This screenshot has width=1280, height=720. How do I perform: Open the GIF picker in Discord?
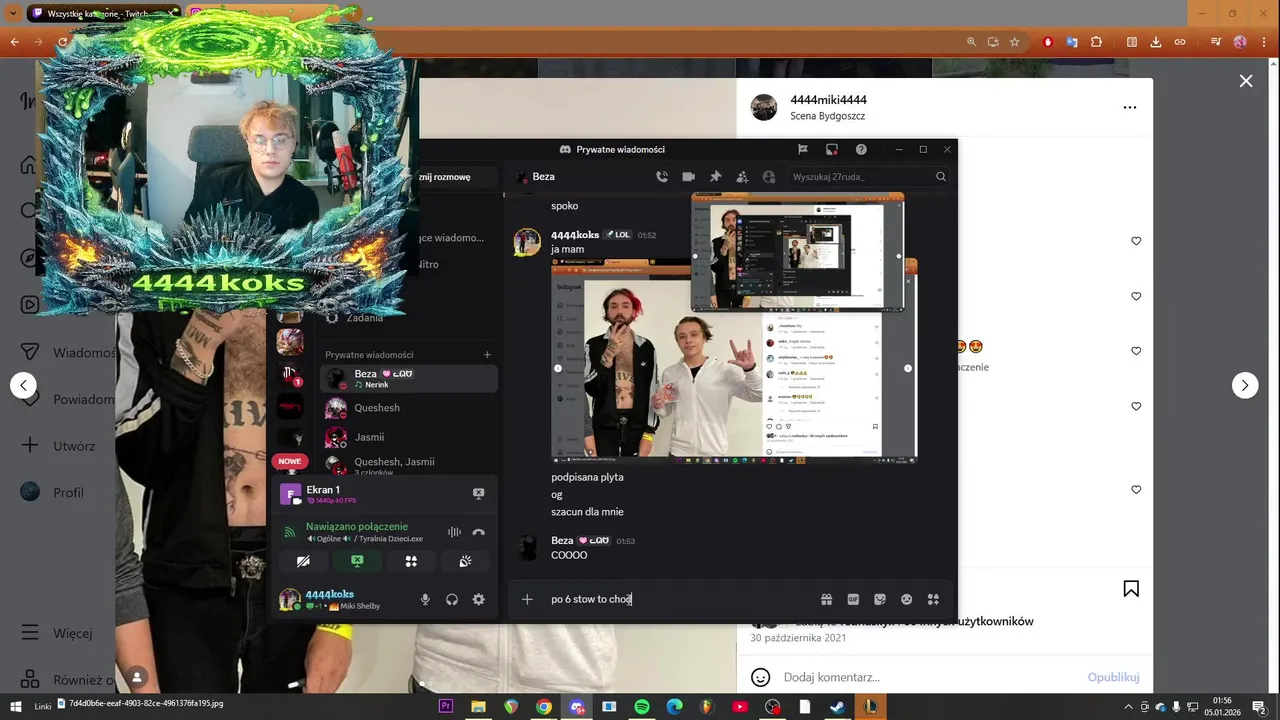click(853, 599)
